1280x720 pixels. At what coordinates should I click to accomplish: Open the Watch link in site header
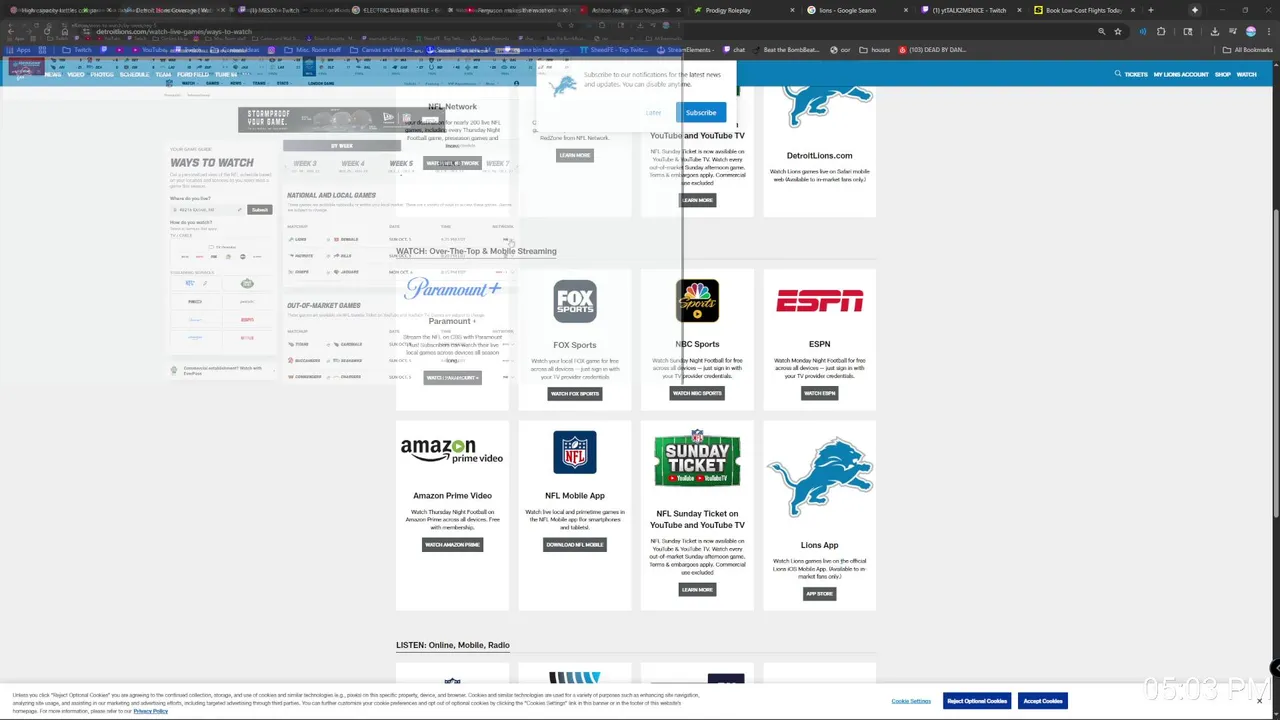1246,74
